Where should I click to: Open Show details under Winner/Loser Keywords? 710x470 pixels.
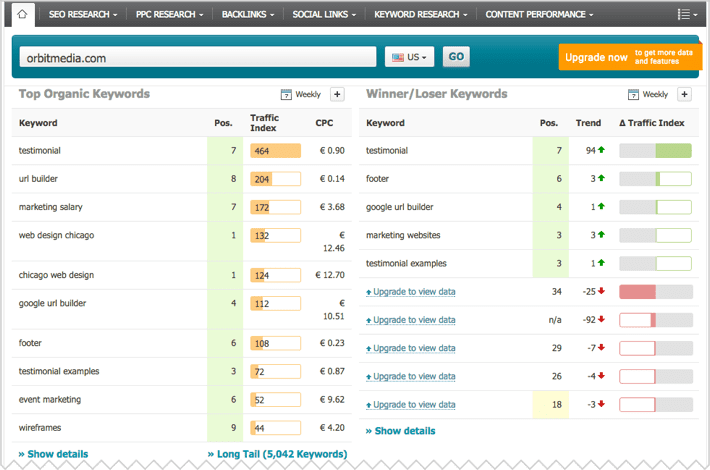(x=400, y=431)
